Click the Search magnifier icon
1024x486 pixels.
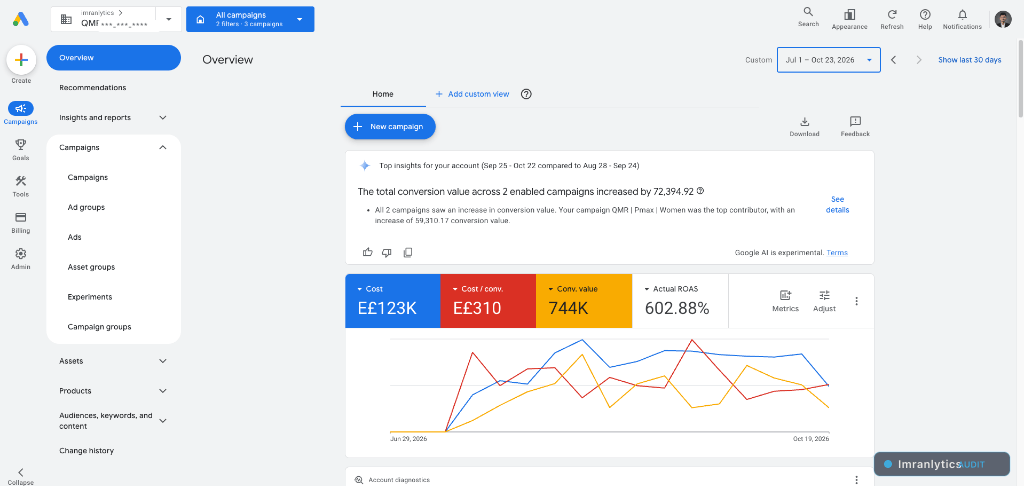click(808, 12)
